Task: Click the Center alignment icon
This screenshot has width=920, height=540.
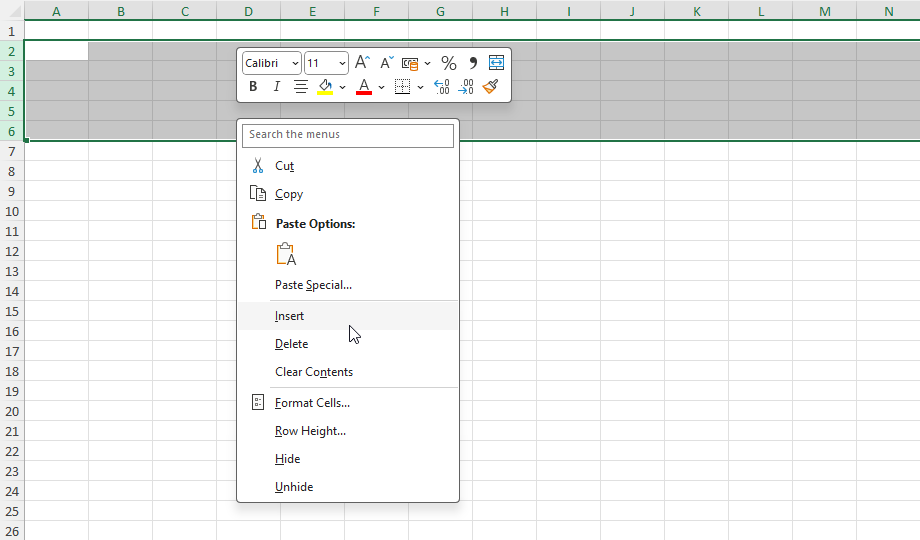Action: 300,87
